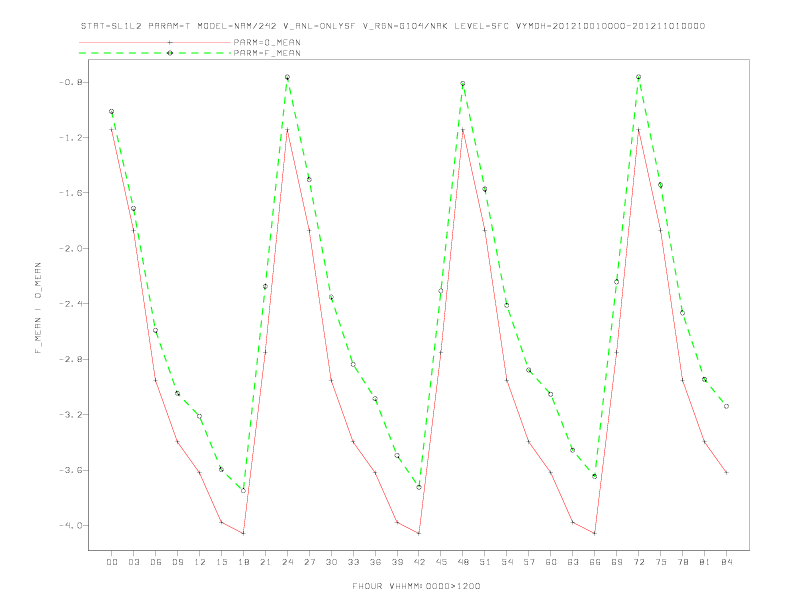Click the 75 forecast hour tick label

tap(661, 562)
